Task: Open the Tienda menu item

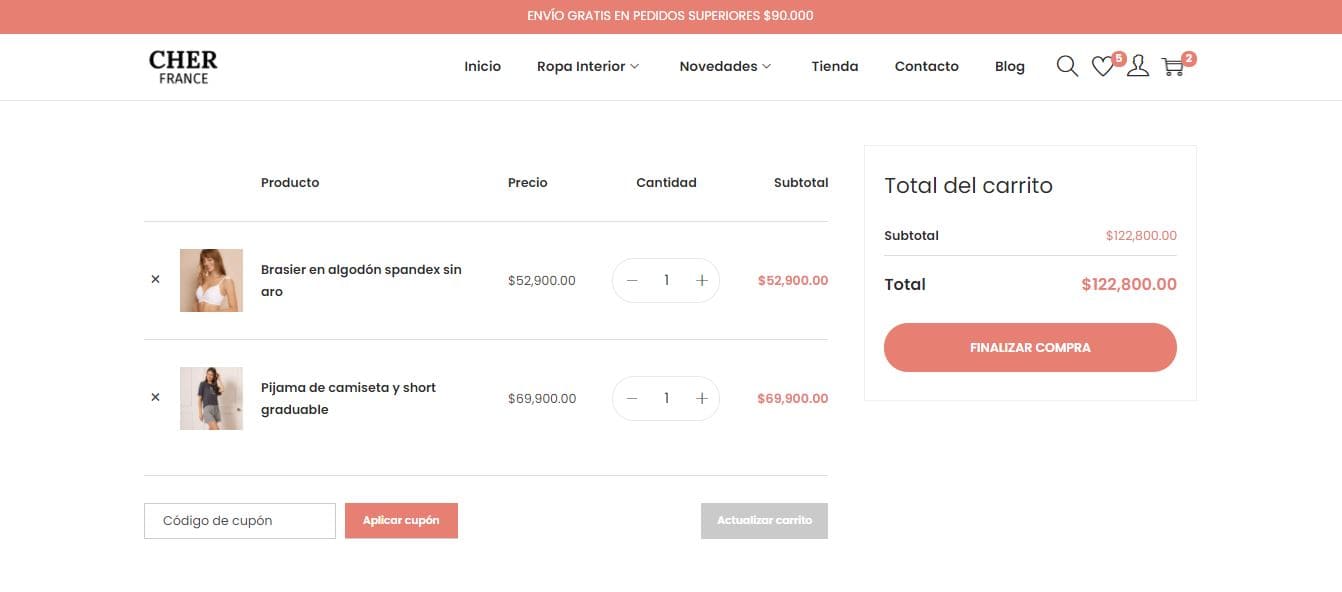Action: [834, 66]
